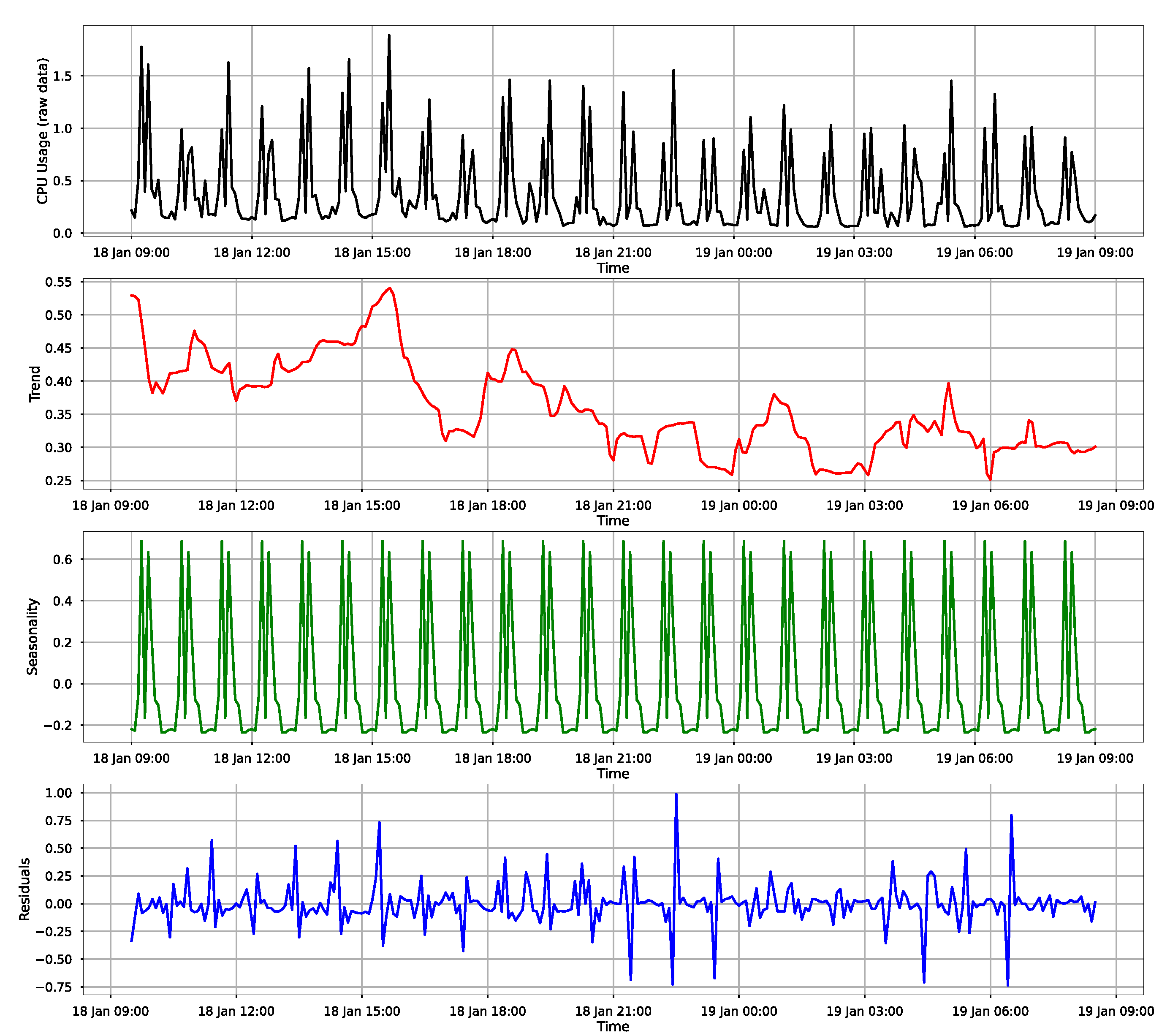The height and width of the screenshot is (1036, 1170).
Task: Click "18 Jan 21:00" under the Trend plot
Action: click(613, 506)
